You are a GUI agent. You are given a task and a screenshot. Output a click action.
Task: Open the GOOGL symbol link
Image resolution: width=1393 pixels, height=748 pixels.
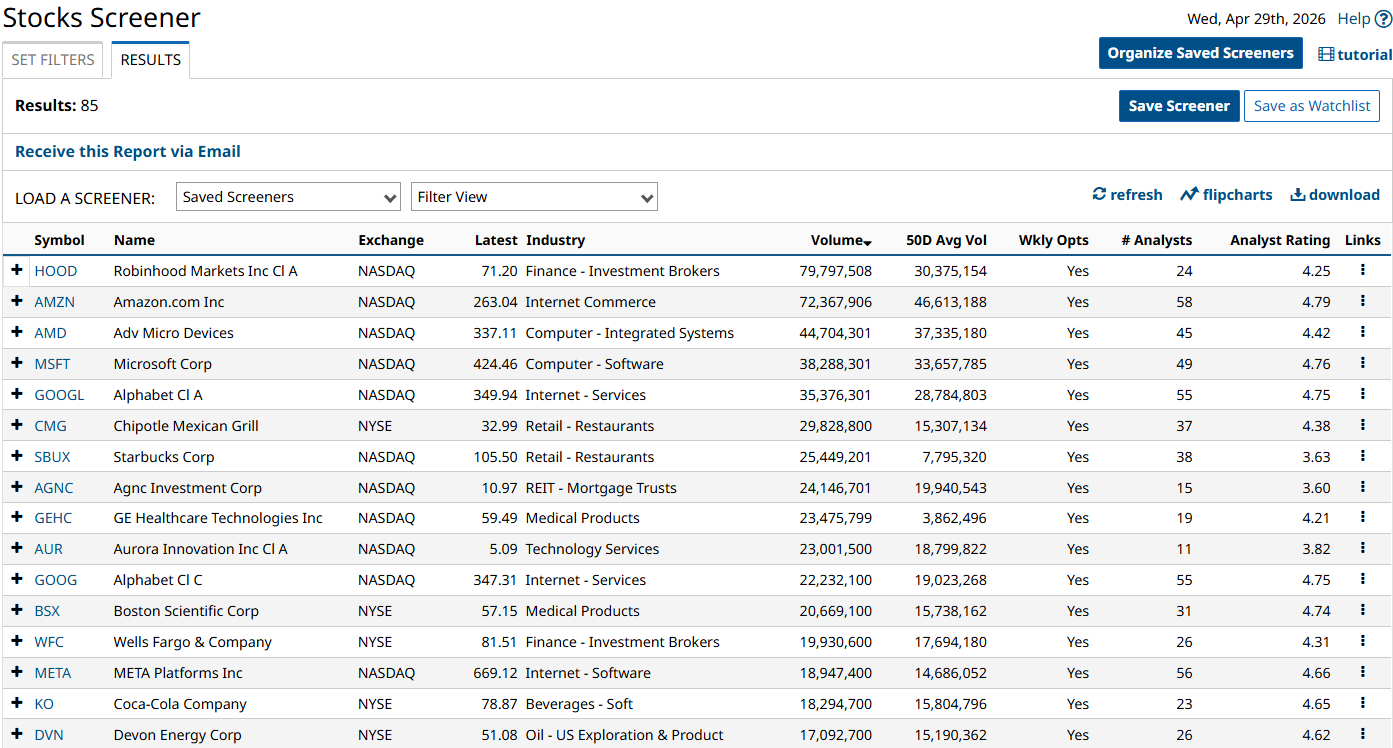tap(59, 395)
